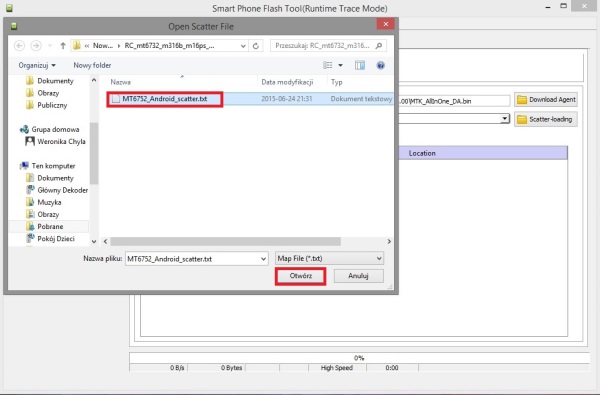Image resolution: width=600 pixels, height=395 pixels.
Task: Open the Nazwa pliku dropdown
Action: click(263, 259)
